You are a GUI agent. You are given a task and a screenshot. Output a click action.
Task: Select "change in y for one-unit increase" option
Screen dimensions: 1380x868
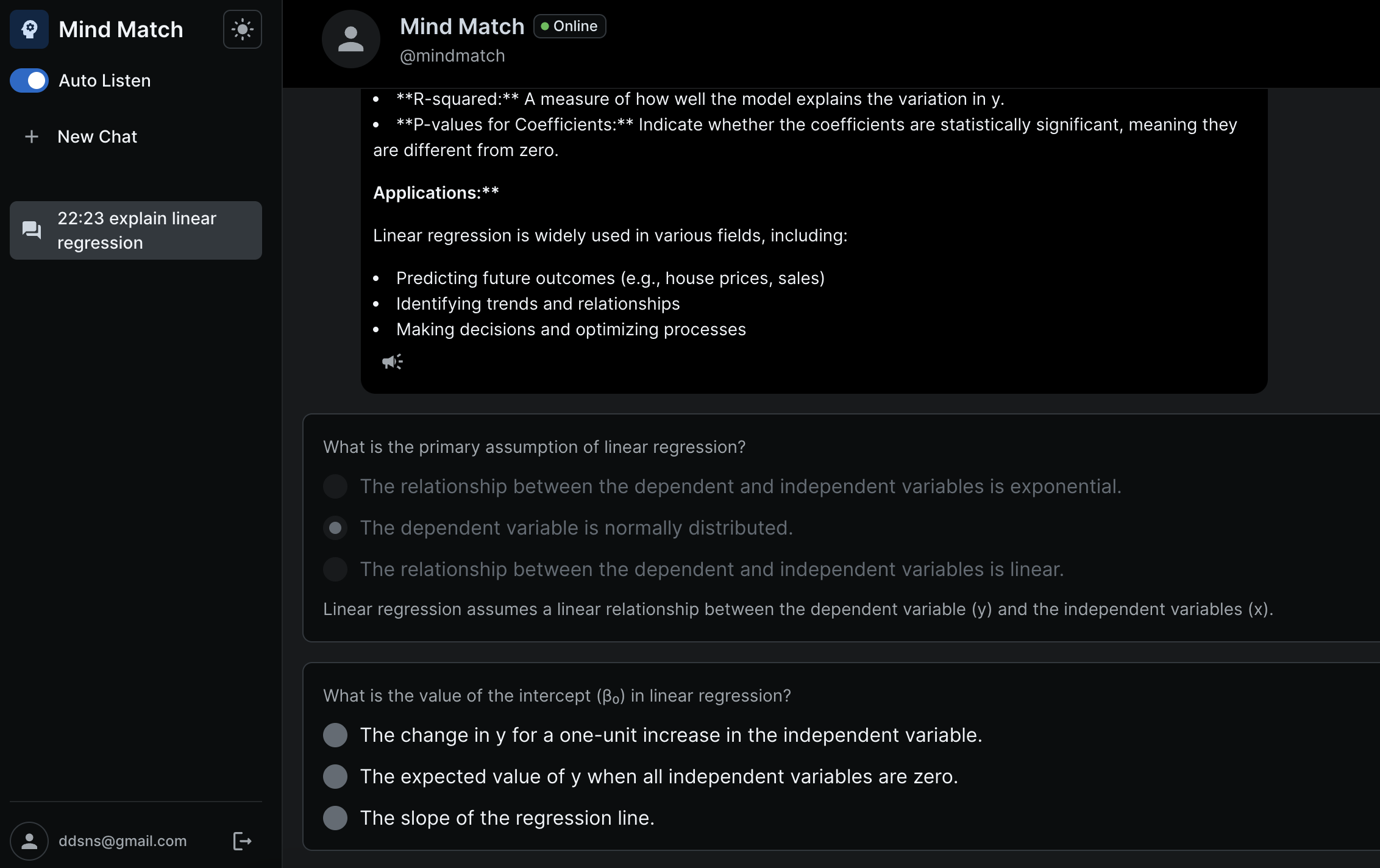pyautogui.click(x=335, y=735)
